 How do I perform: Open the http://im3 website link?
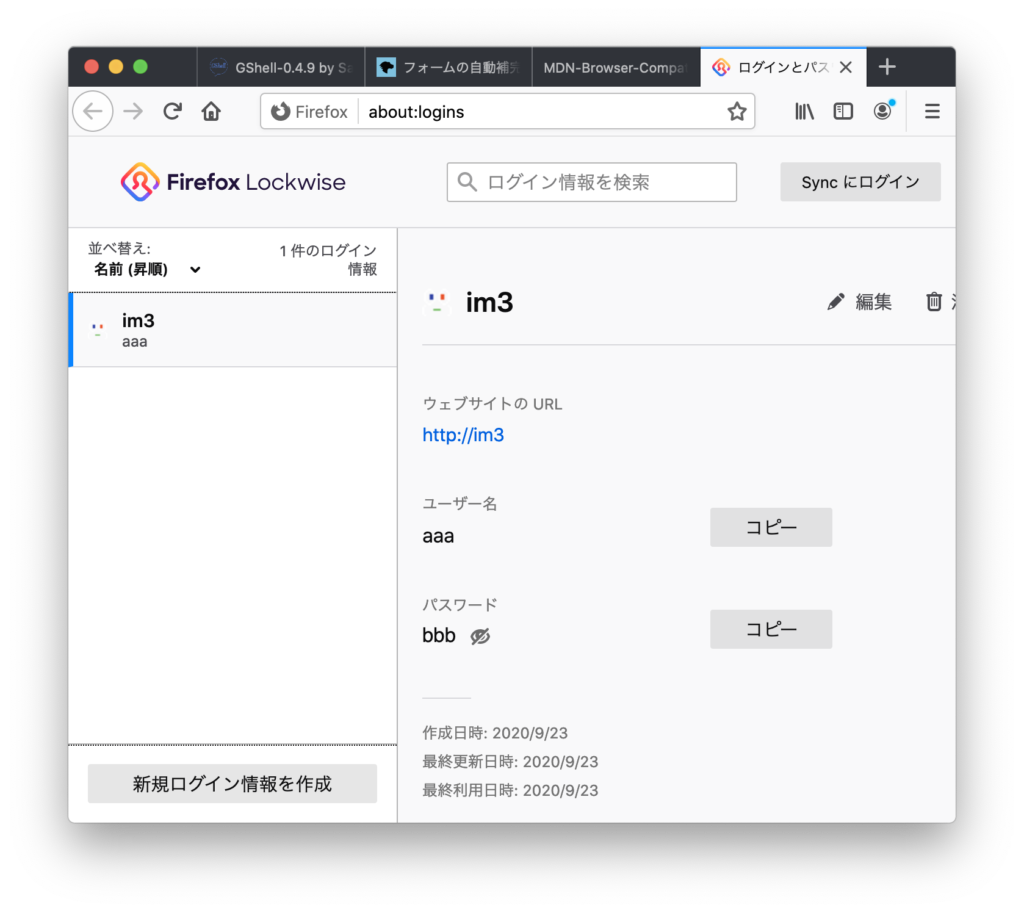(463, 435)
